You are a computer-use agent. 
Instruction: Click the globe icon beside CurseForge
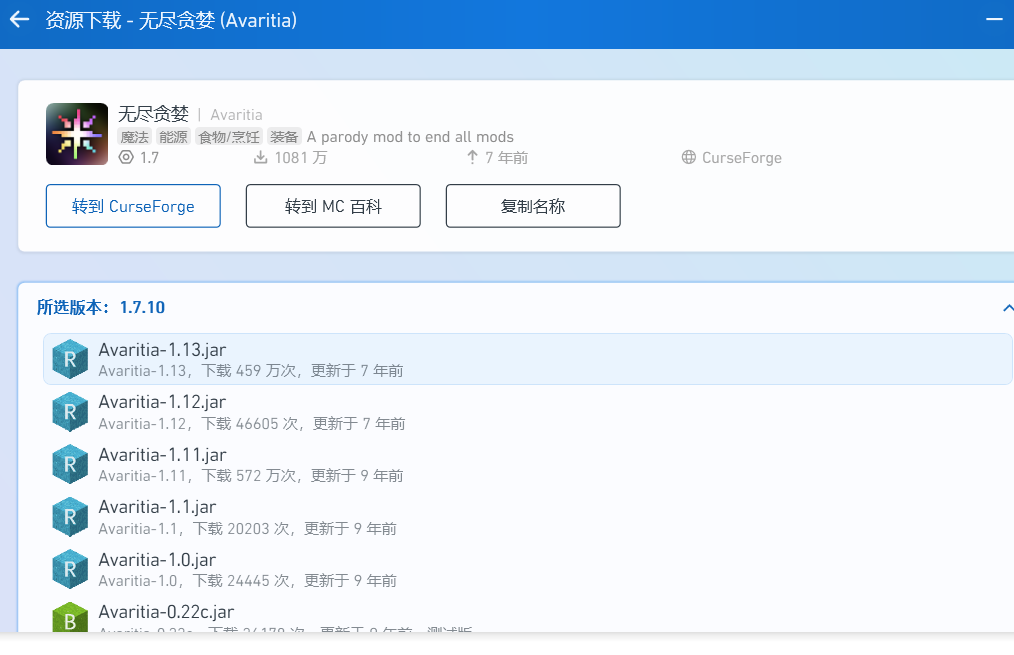[x=688, y=157]
